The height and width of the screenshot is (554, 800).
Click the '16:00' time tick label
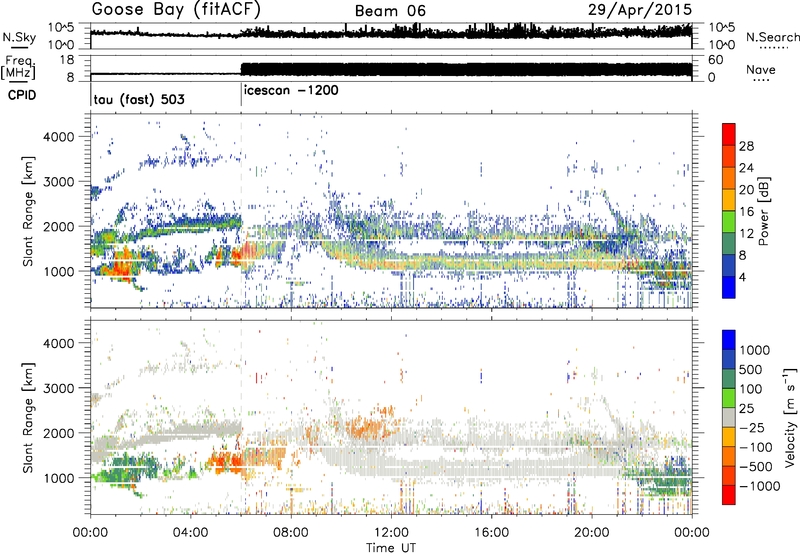pos(491,533)
